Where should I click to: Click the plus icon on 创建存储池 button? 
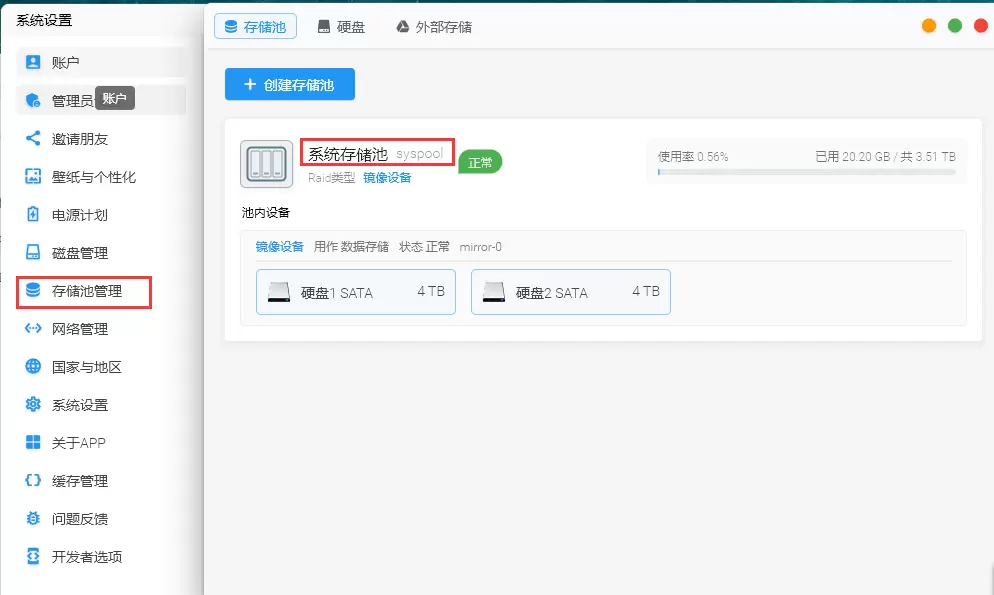250,84
